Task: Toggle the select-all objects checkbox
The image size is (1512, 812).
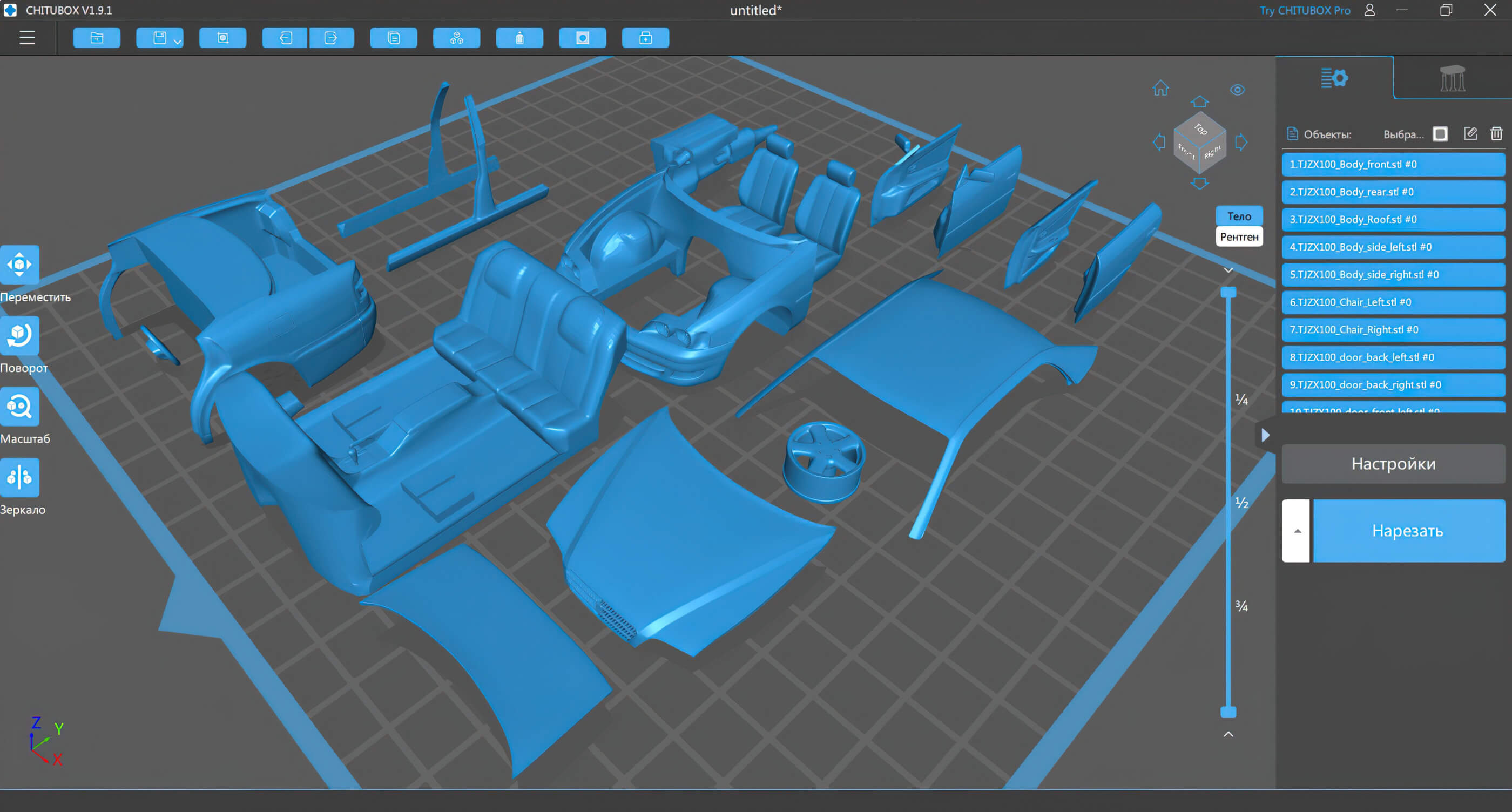Action: pos(1440,134)
